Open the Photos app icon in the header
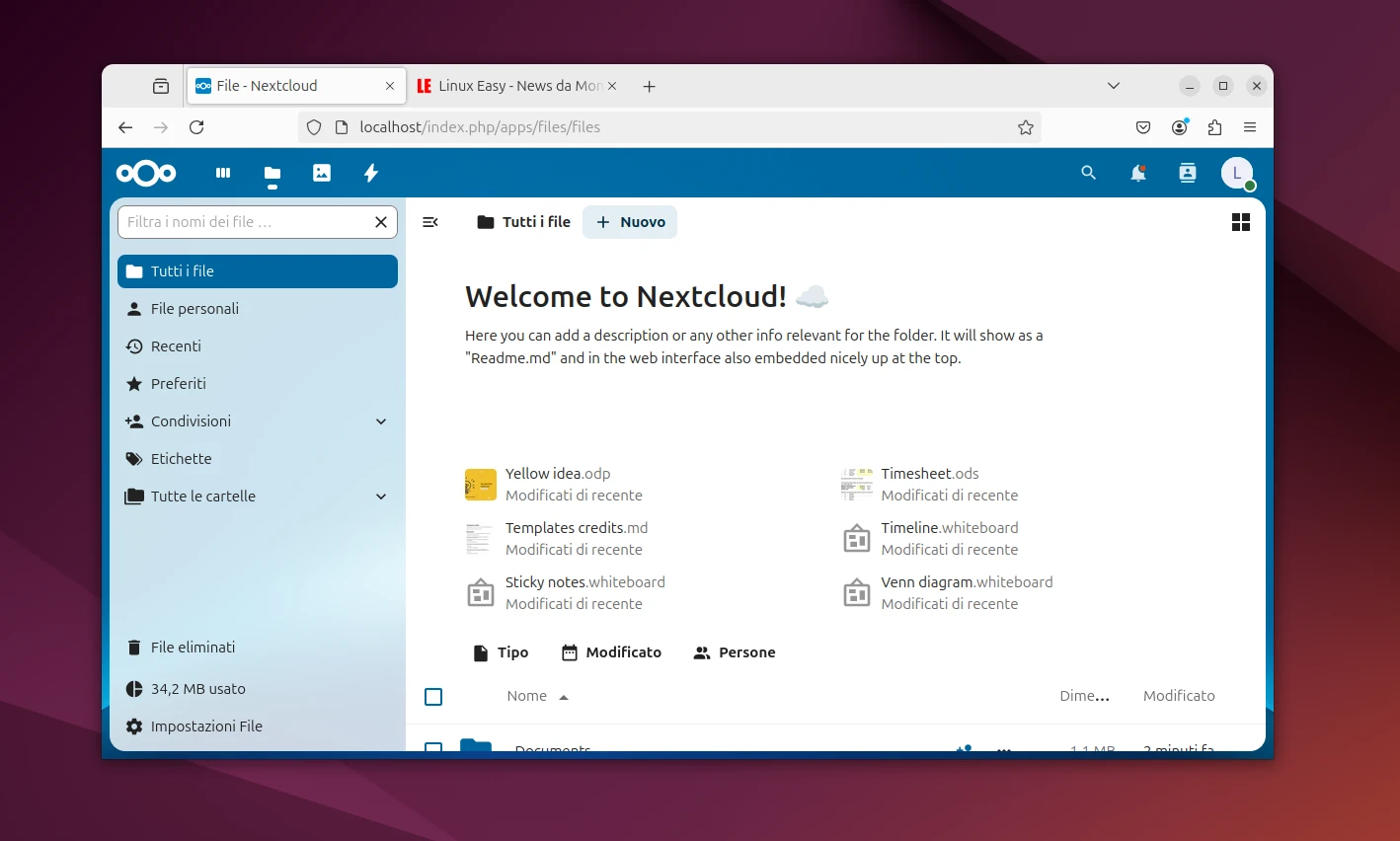This screenshot has width=1400, height=841. (x=322, y=173)
